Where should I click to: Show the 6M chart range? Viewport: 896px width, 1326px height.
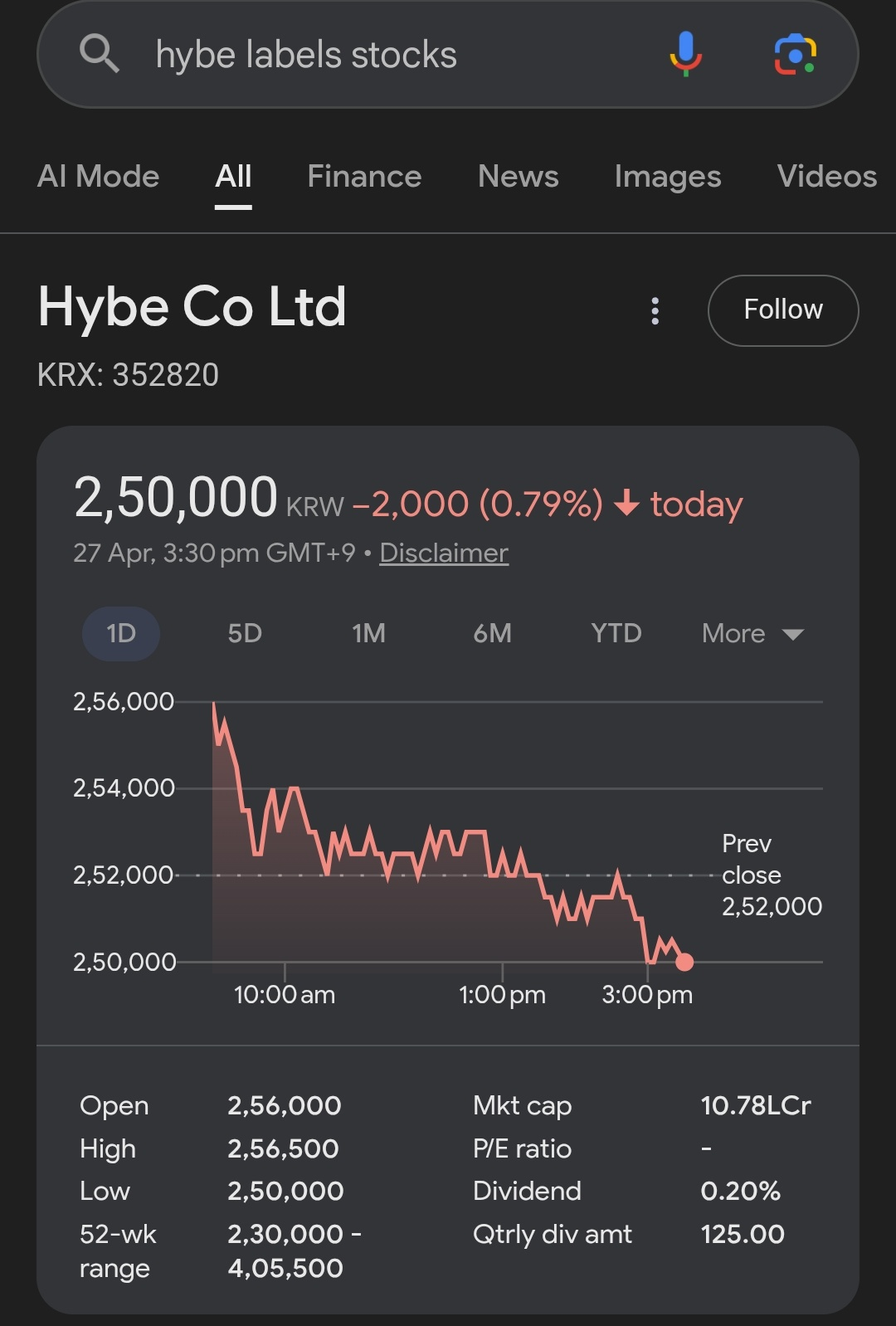click(x=492, y=634)
